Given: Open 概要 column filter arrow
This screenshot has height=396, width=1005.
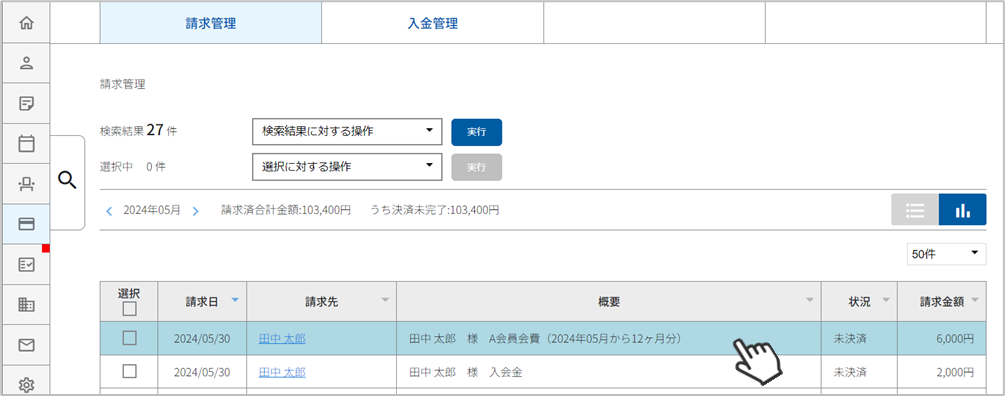Looking at the screenshot, I should [x=810, y=300].
